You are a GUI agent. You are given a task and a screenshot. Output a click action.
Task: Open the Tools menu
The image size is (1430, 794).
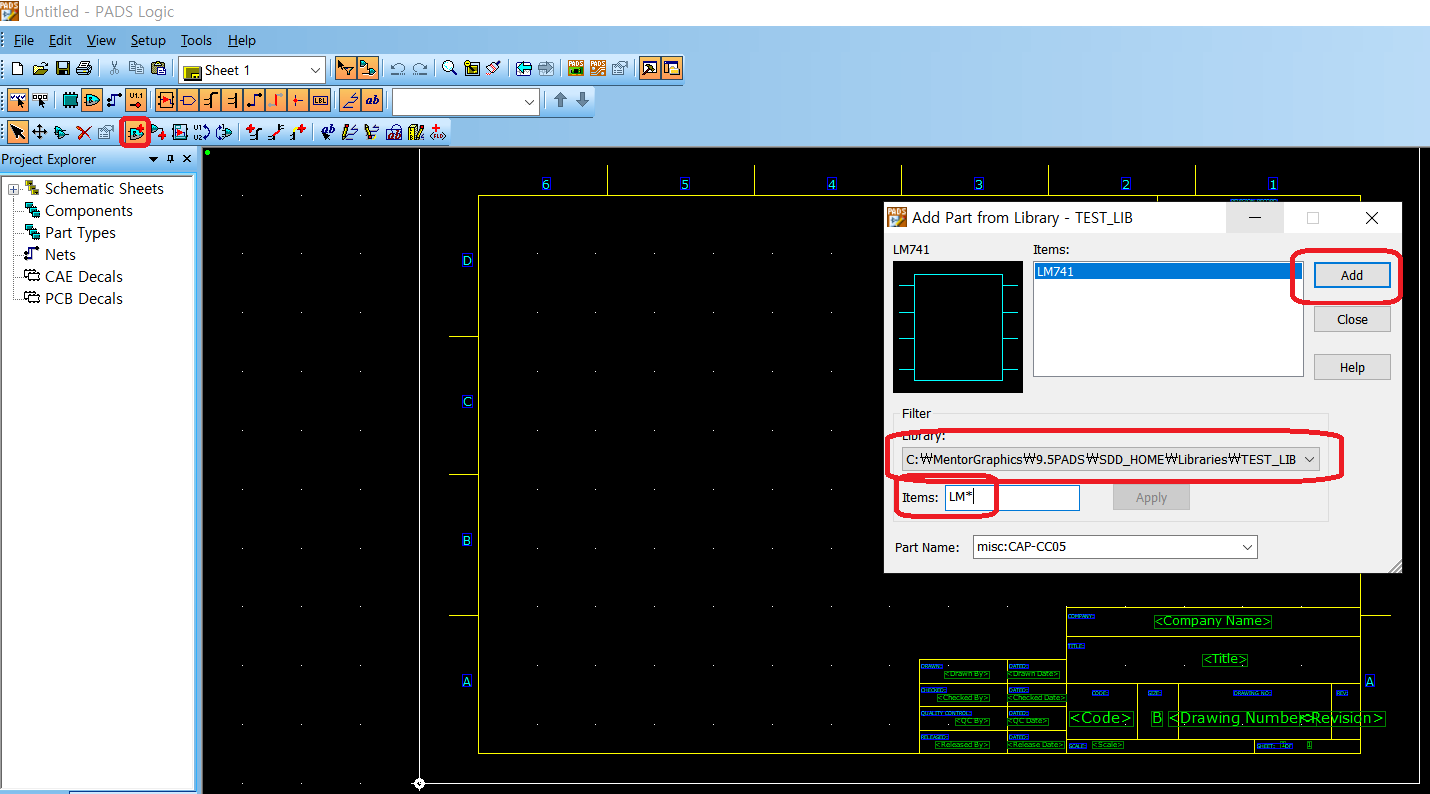196,40
